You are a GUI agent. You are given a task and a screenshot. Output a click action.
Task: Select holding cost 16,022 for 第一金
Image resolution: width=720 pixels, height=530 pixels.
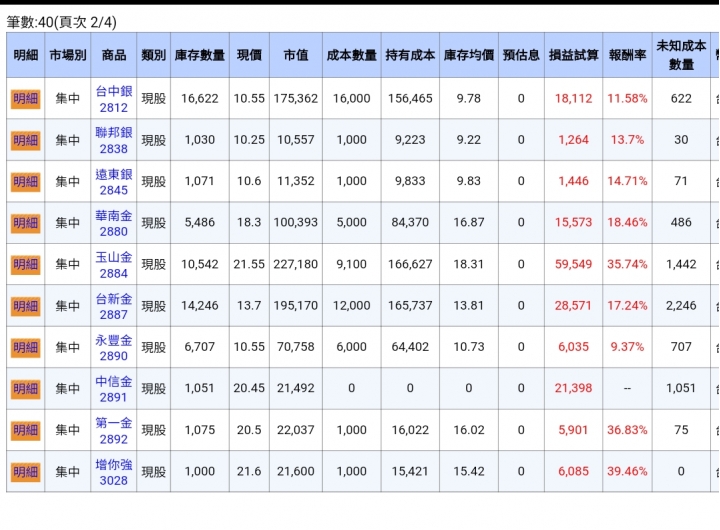tap(410, 430)
